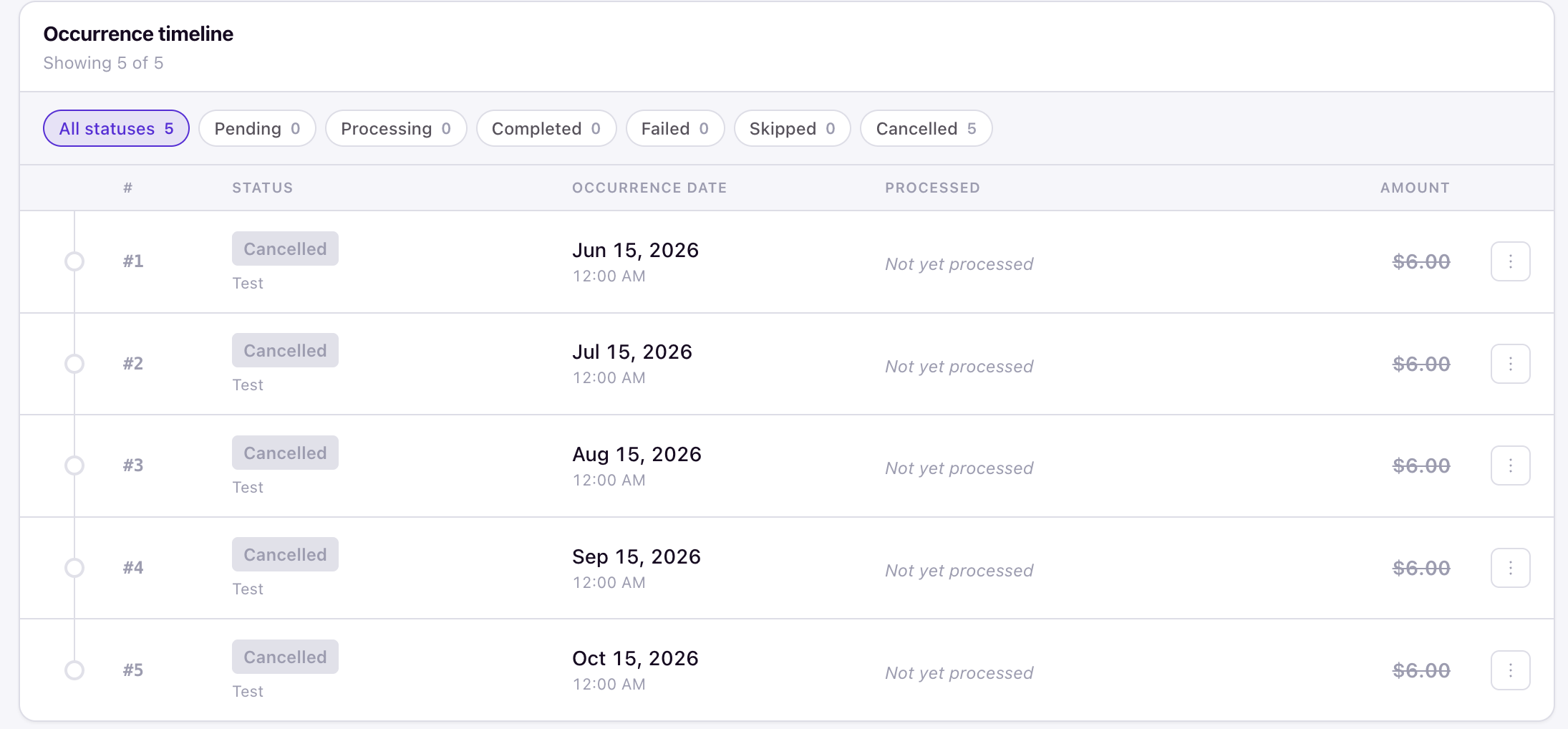This screenshot has height=729, width=1568.
Task: Show only Cancelled occurrences filter chip
Action: (926, 128)
